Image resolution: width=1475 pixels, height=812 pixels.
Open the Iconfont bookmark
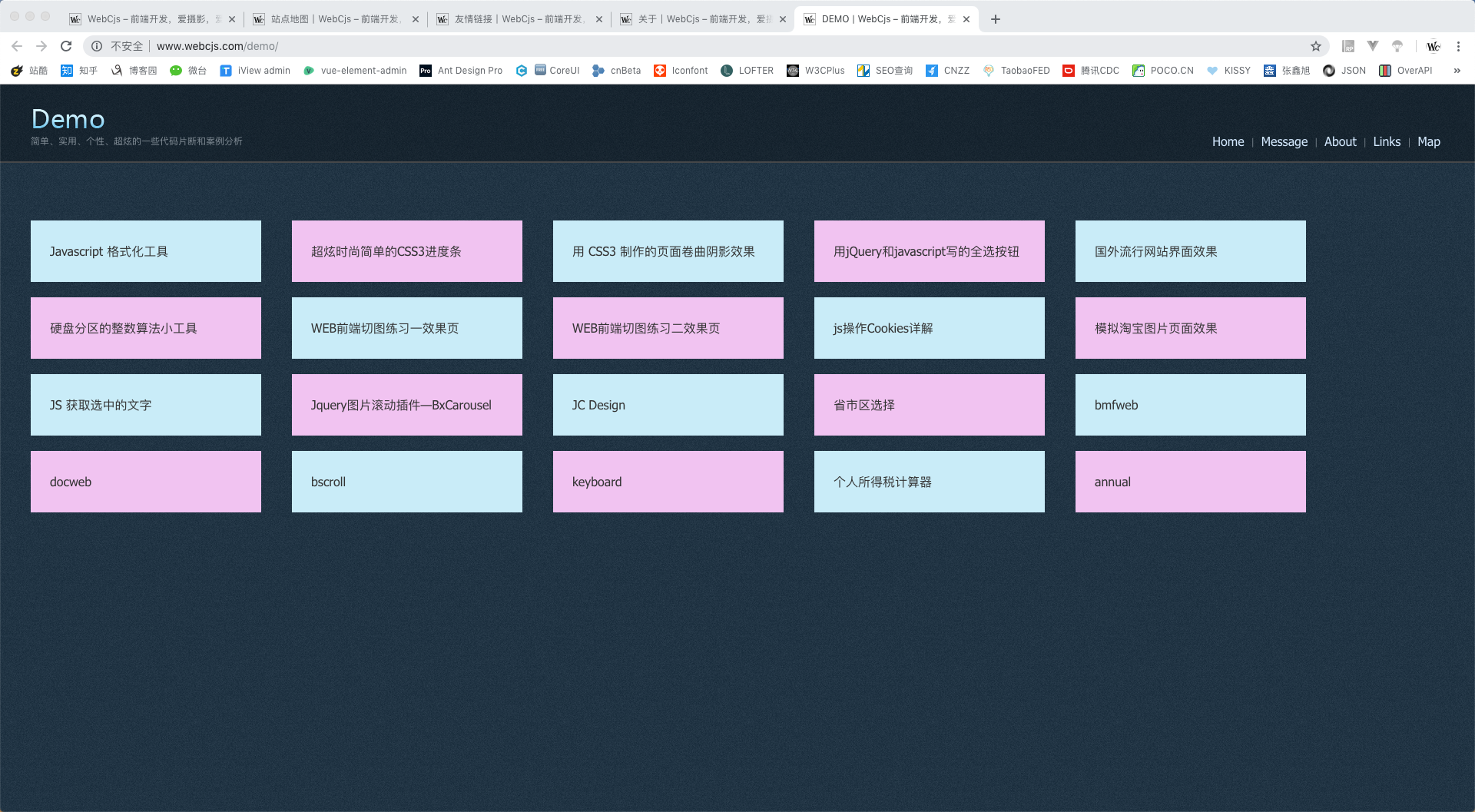point(681,71)
